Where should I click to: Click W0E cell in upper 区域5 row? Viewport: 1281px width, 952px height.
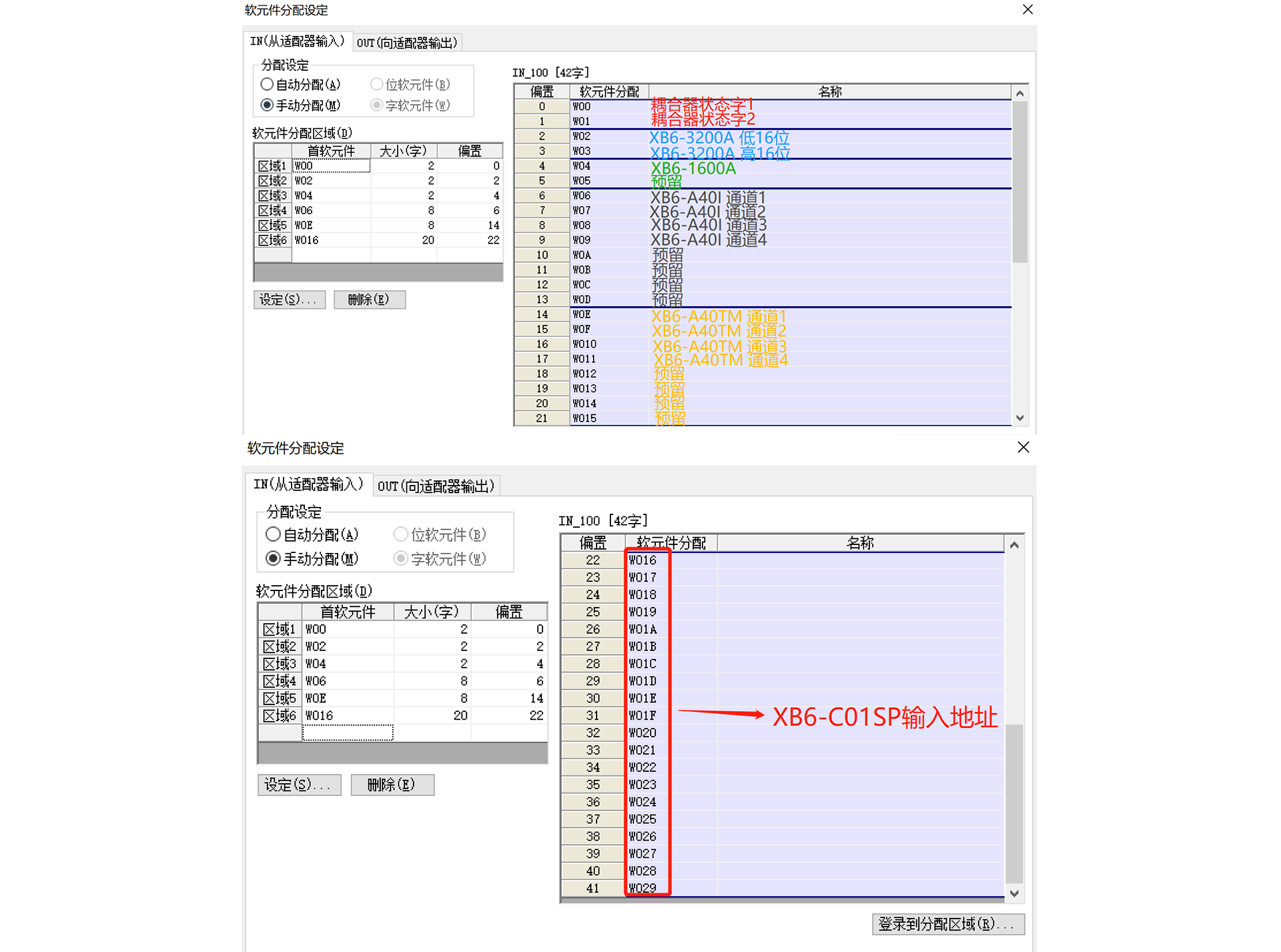coord(331,225)
